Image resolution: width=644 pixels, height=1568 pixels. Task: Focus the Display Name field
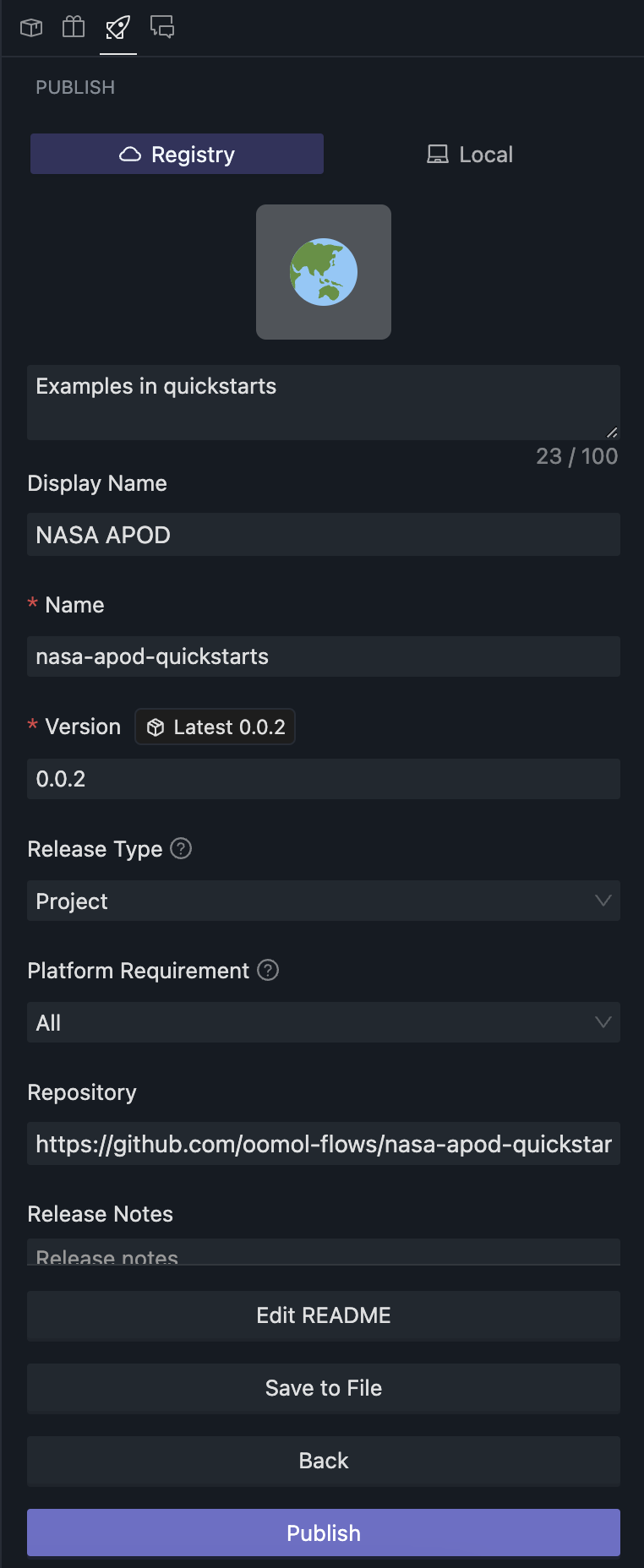pos(323,535)
